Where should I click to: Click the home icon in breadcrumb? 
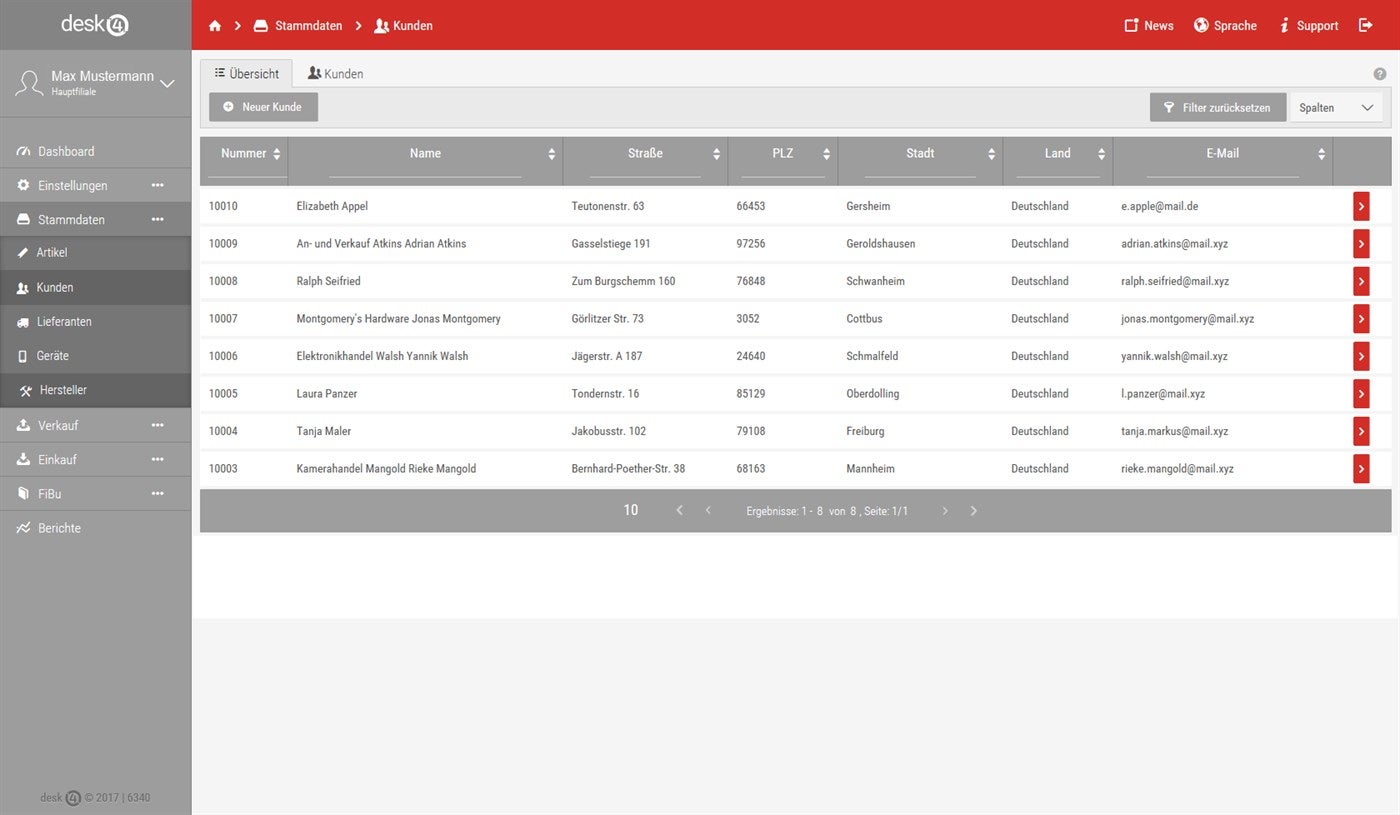(215, 26)
